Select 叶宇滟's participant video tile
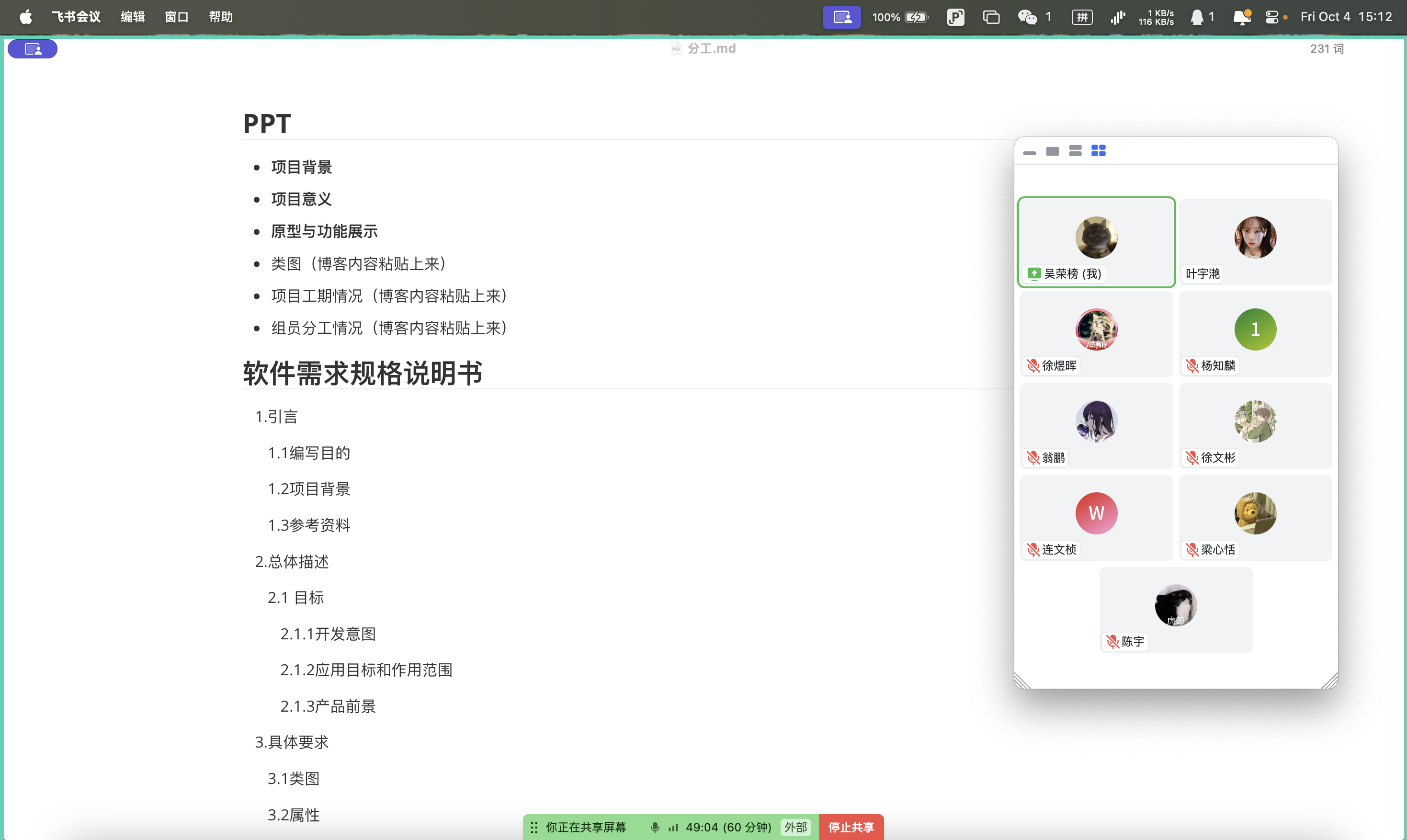1407x840 pixels. 1255,242
